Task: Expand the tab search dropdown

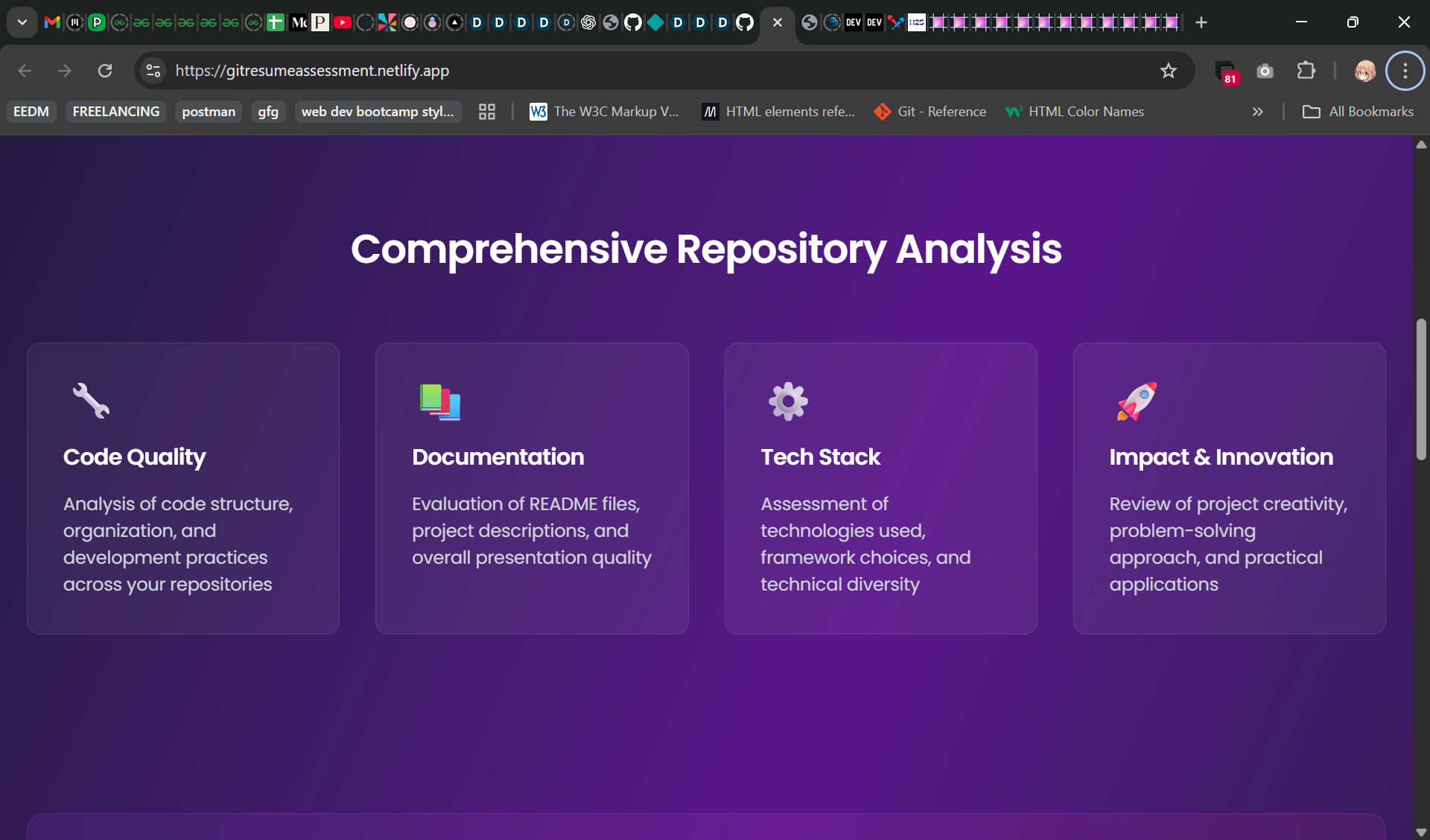Action: [x=22, y=22]
